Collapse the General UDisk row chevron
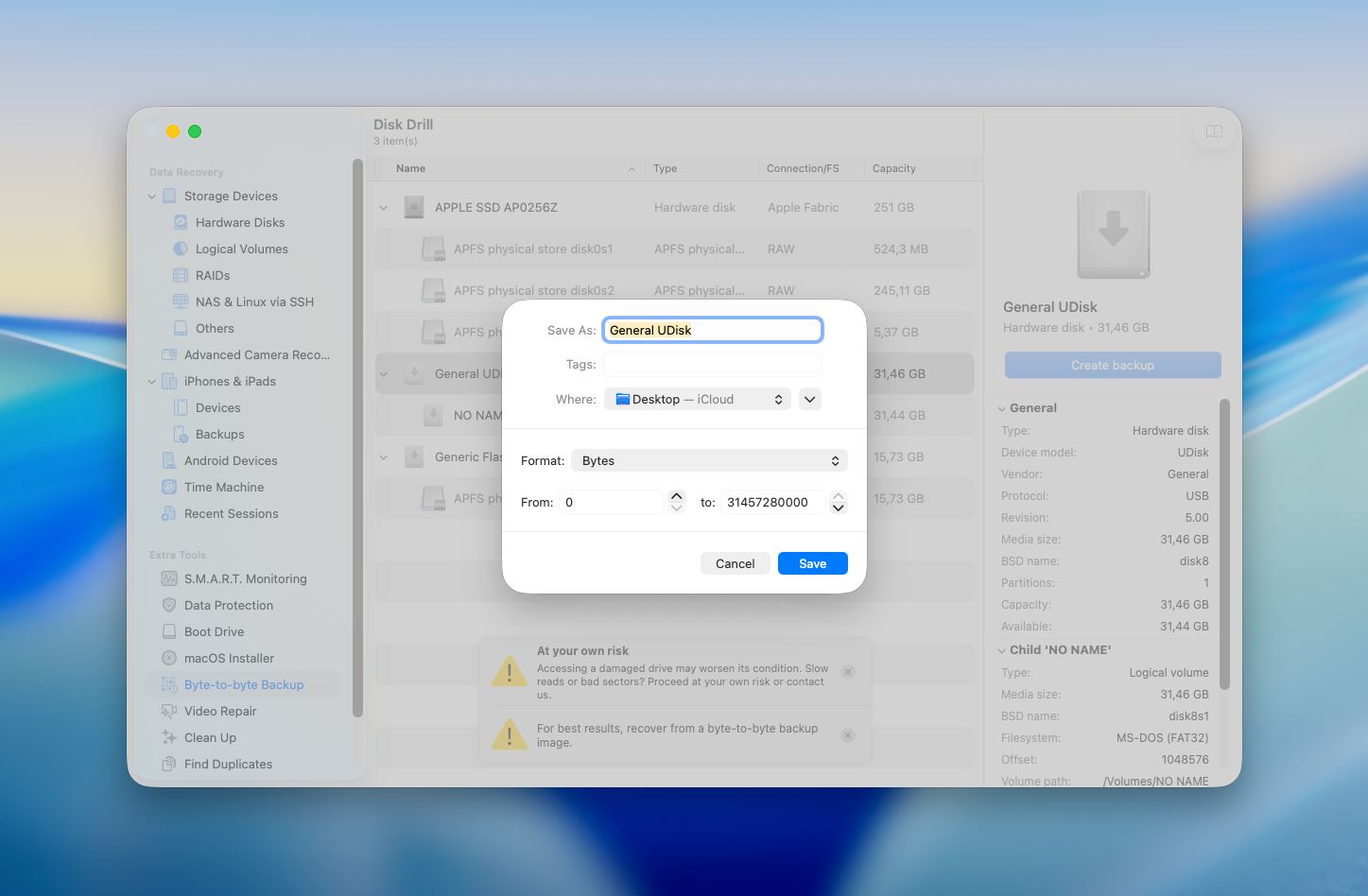This screenshot has width=1368, height=896. (x=384, y=373)
